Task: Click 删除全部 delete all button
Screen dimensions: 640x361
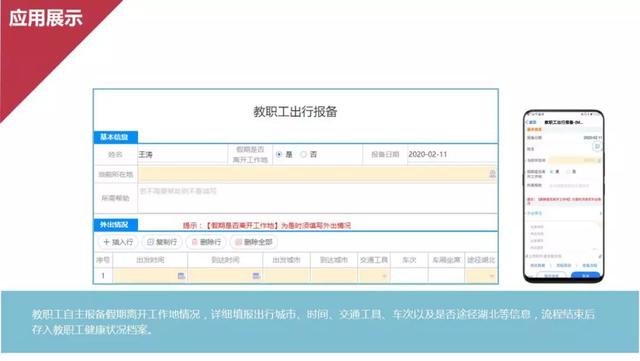Action: pyautogui.click(x=254, y=242)
